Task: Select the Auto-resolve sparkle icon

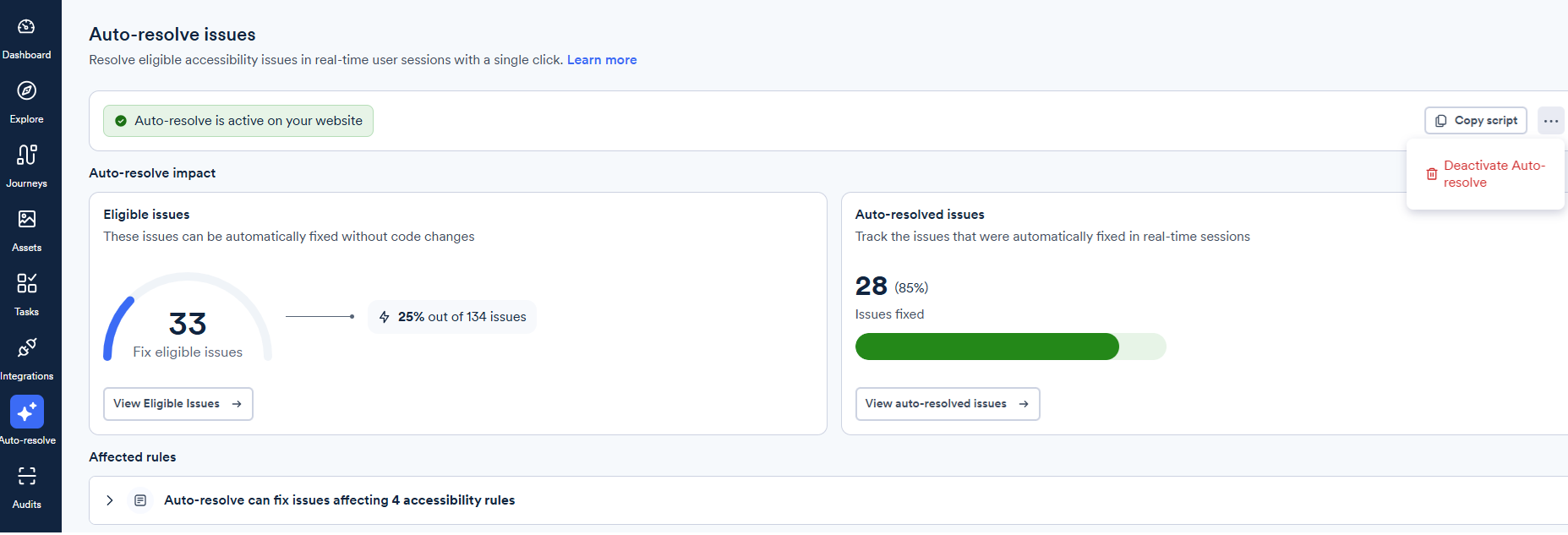Action: pyautogui.click(x=26, y=412)
